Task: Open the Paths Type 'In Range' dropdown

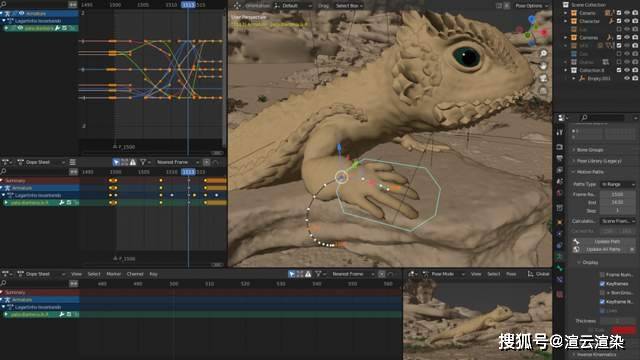Action: click(x=618, y=184)
